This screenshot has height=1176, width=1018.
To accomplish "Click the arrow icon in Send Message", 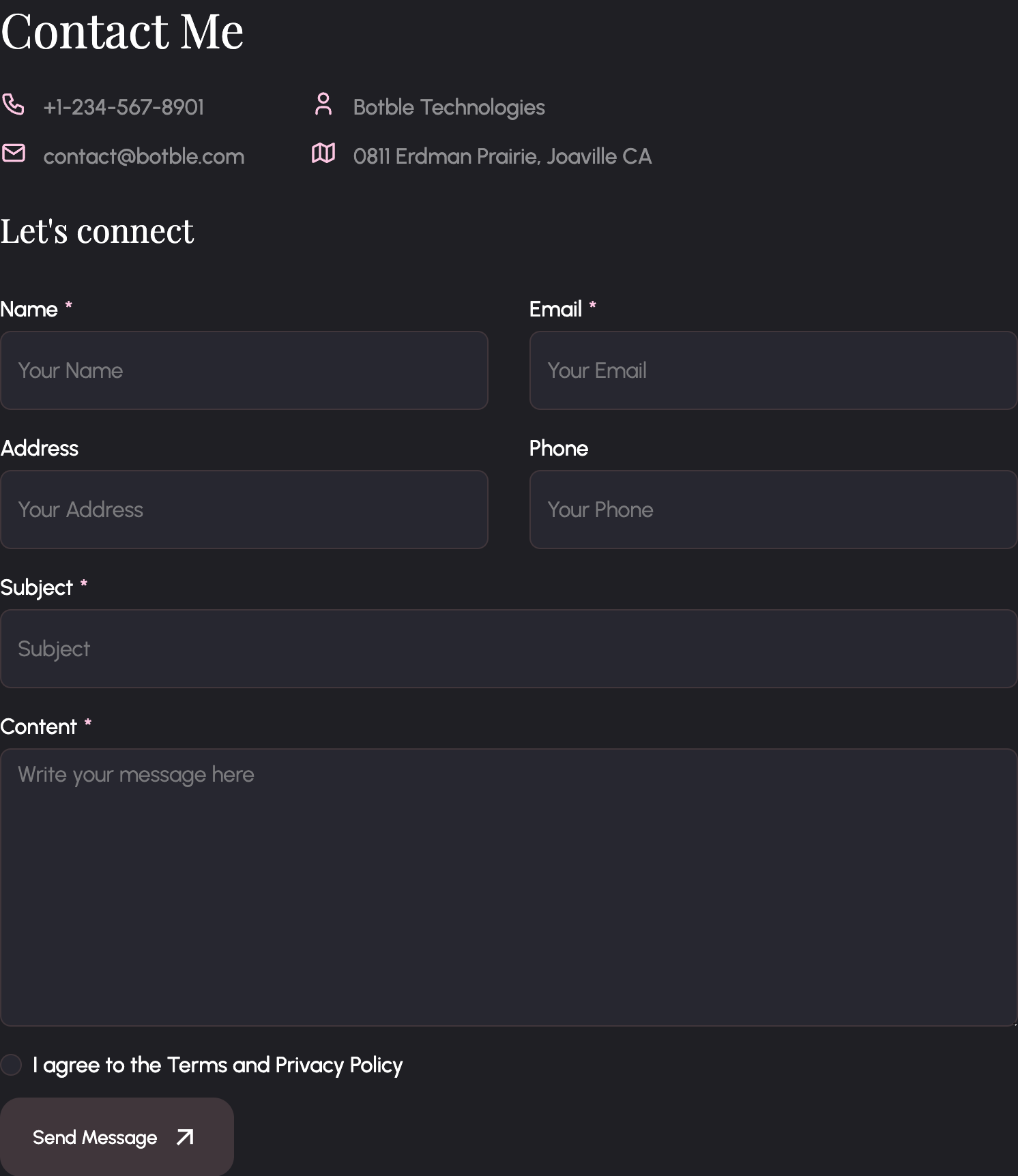I will [x=185, y=1137].
